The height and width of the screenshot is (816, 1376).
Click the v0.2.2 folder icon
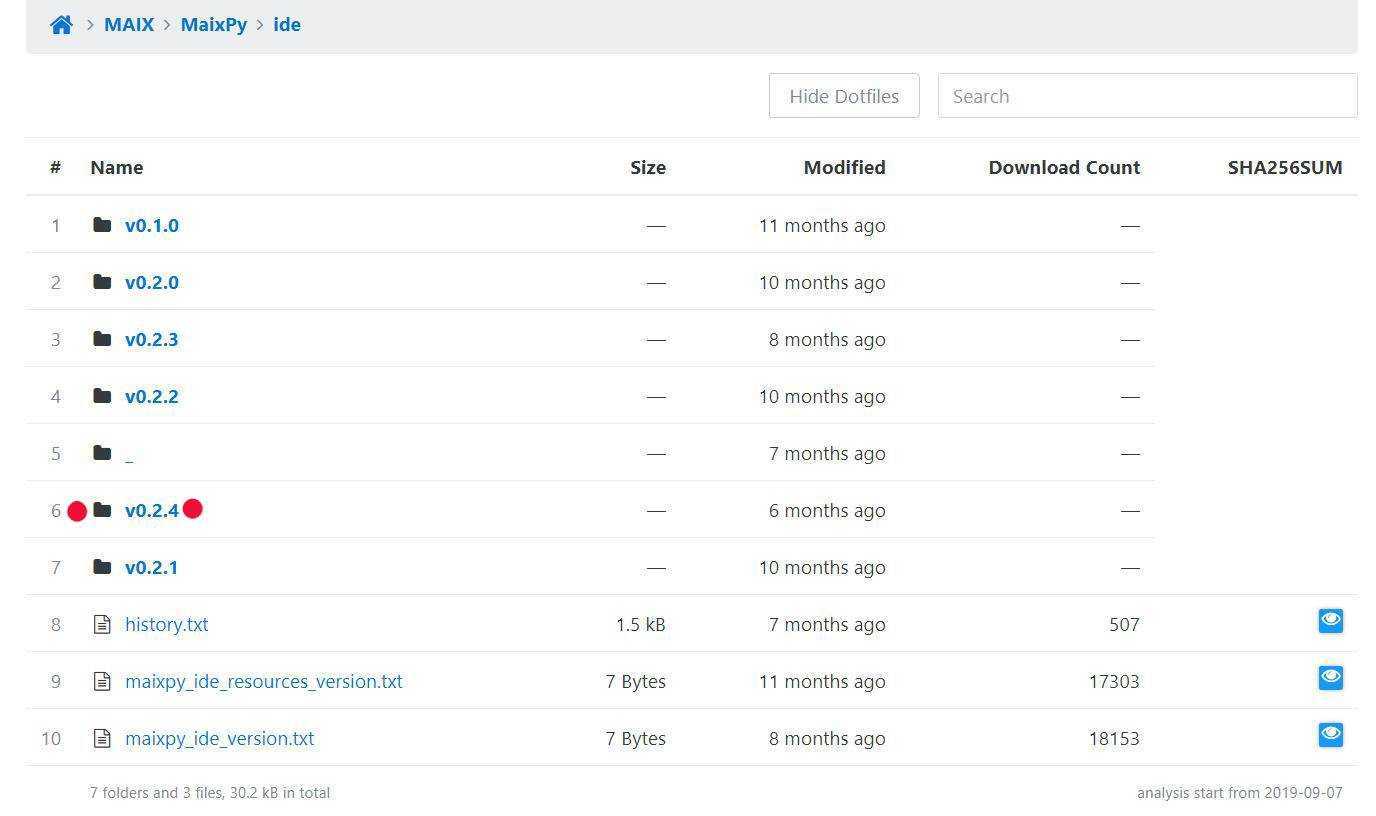(x=102, y=396)
